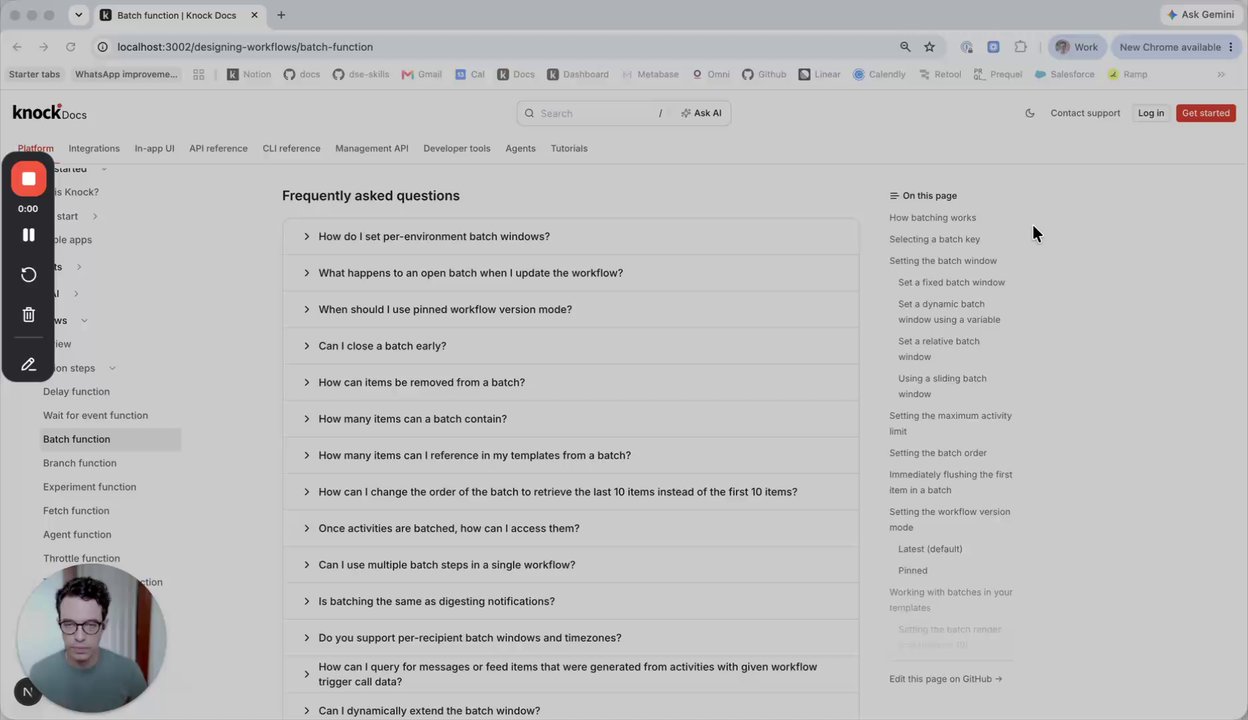Reload the page in Chrome
Screen dimensions: 1248x720
tap(70, 47)
